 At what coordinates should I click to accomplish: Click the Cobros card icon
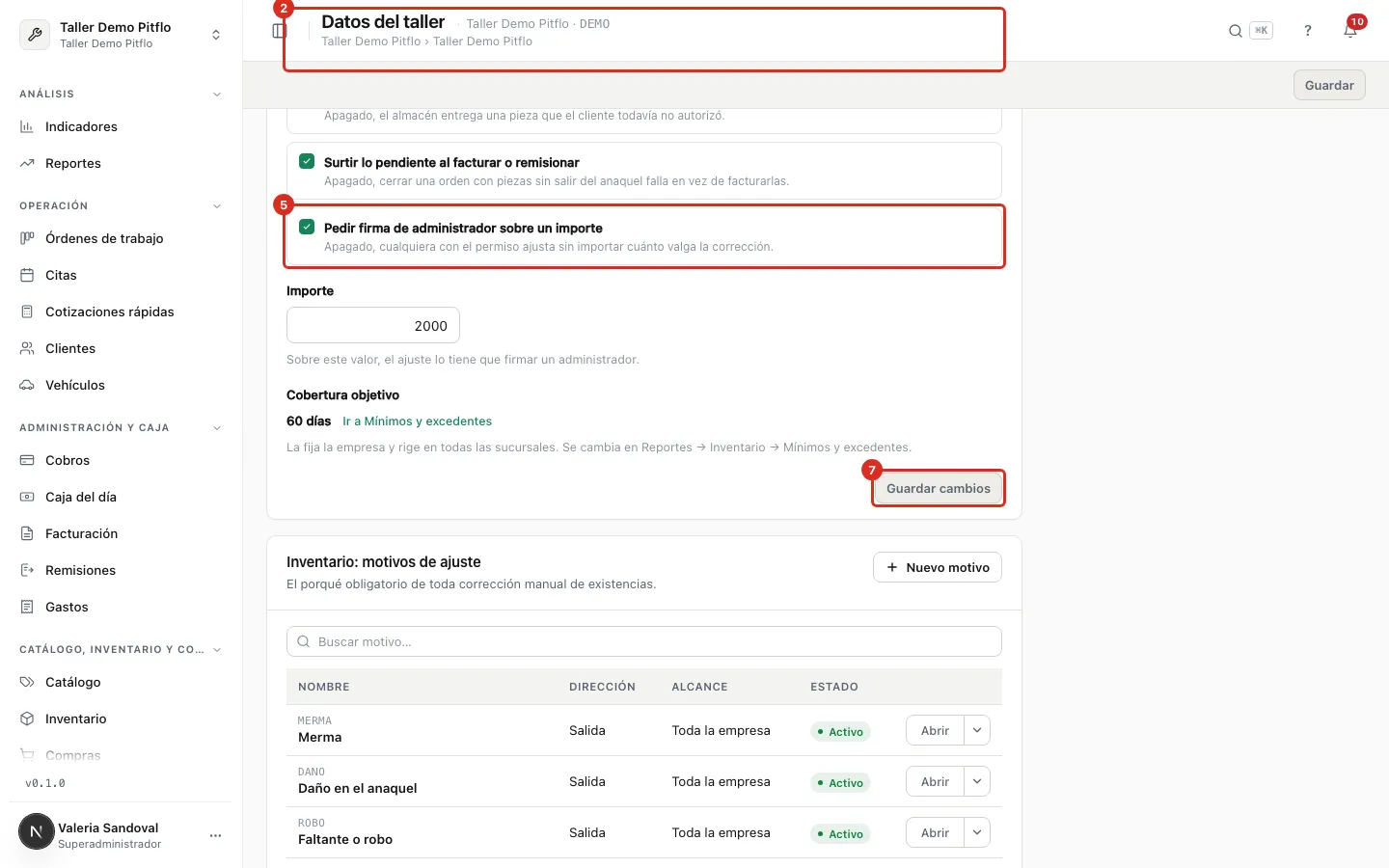click(x=27, y=460)
